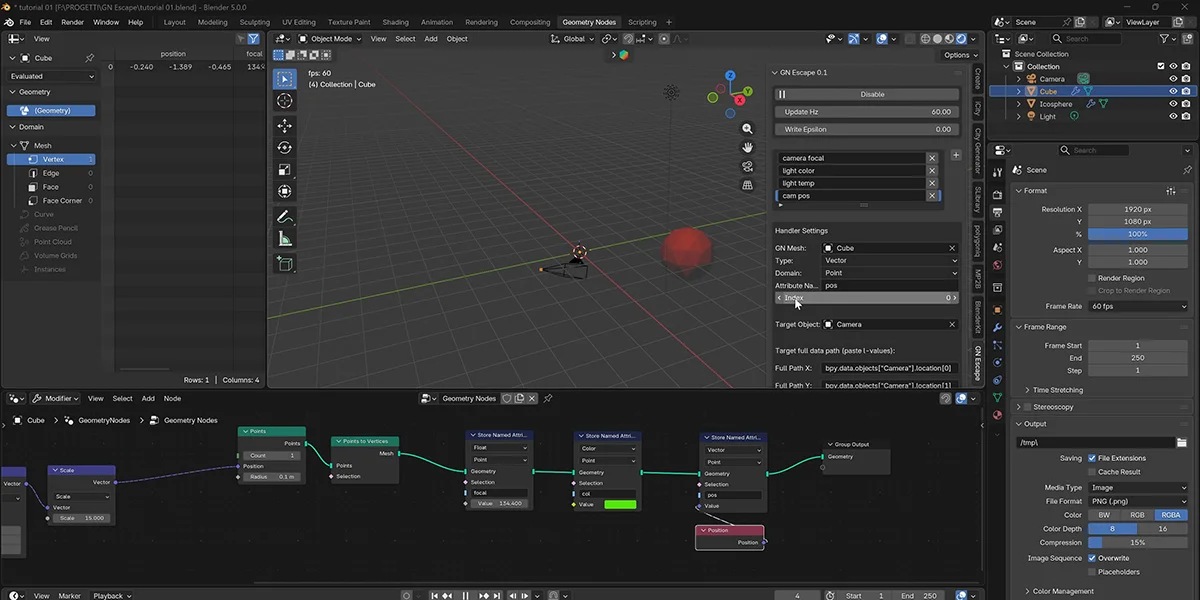Remove the cam pos entry with its X button
This screenshot has width=1200, height=600.
point(932,195)
